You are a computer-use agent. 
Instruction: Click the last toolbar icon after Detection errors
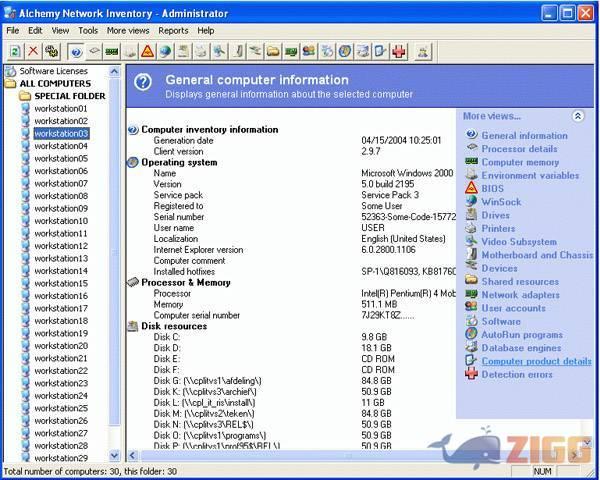(423, 51)
